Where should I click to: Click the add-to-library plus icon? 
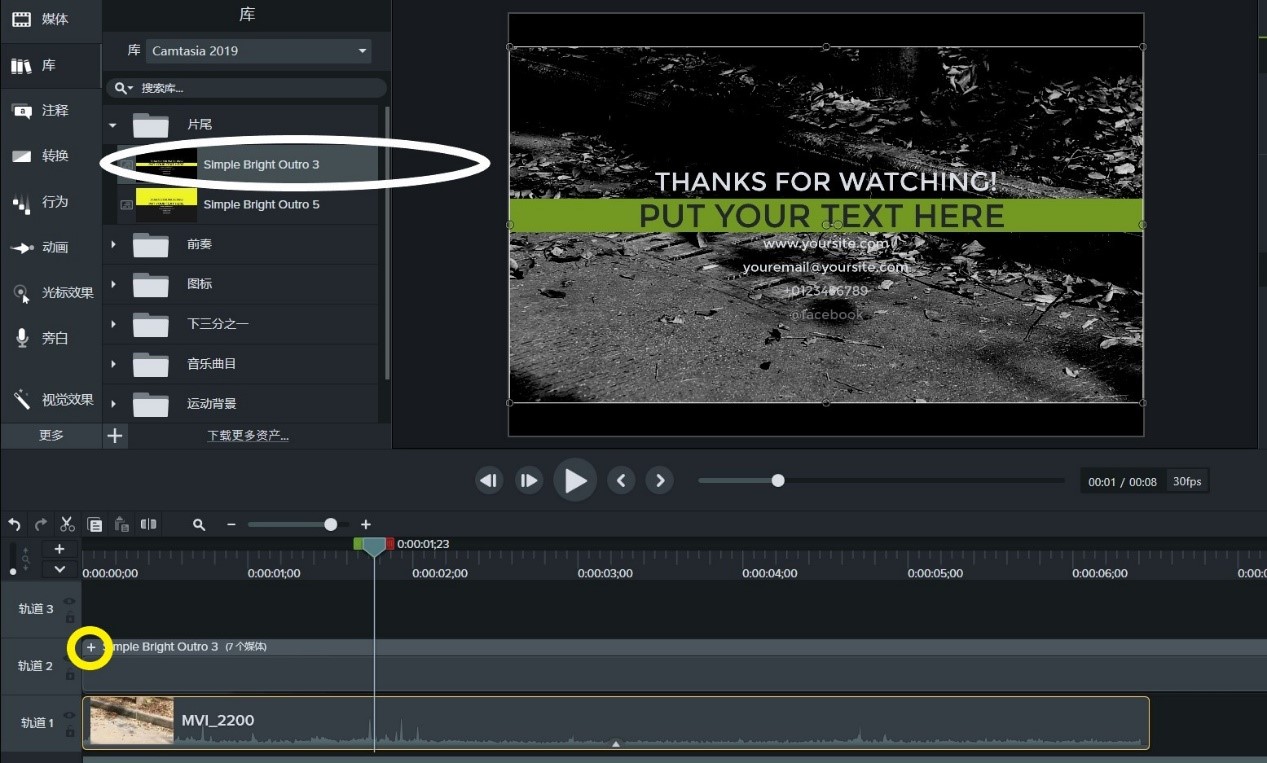pyautogui.click(x=115, y=435)
